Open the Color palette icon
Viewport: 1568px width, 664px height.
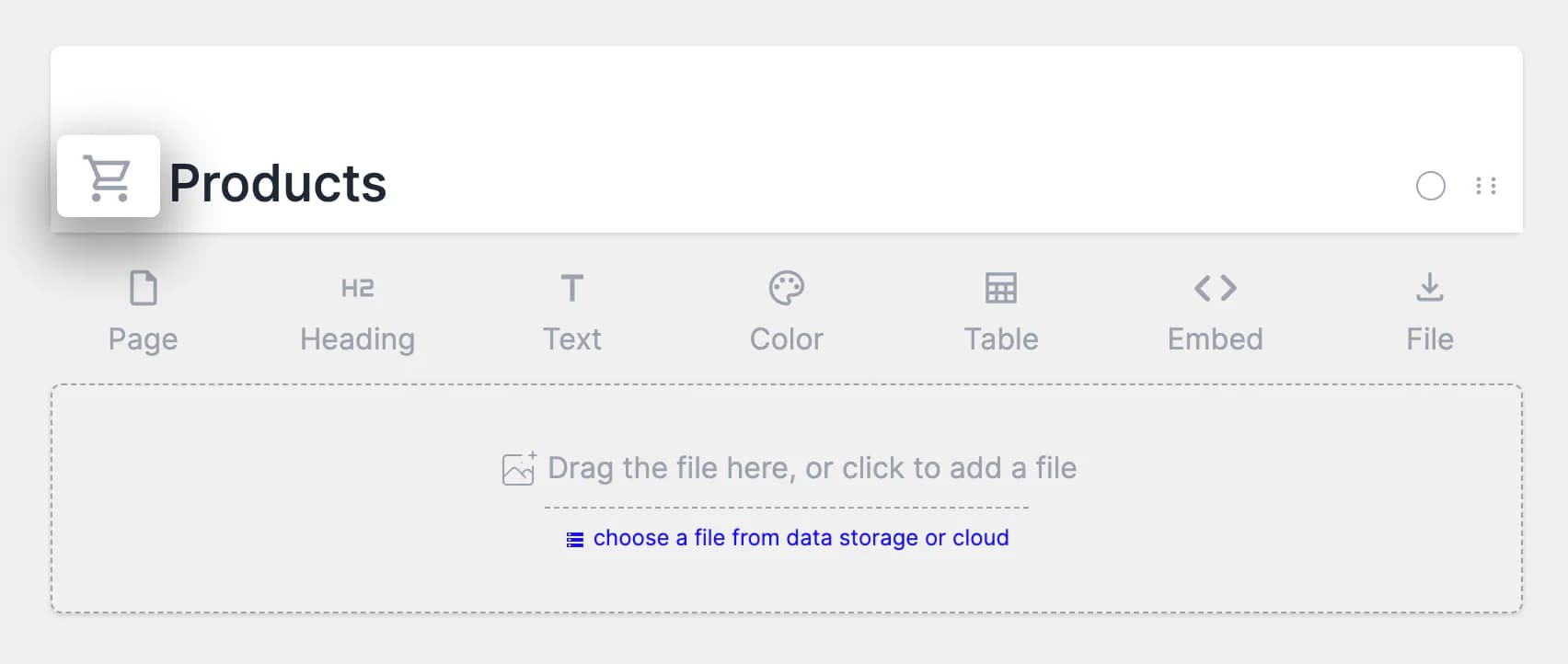[786, 288]
